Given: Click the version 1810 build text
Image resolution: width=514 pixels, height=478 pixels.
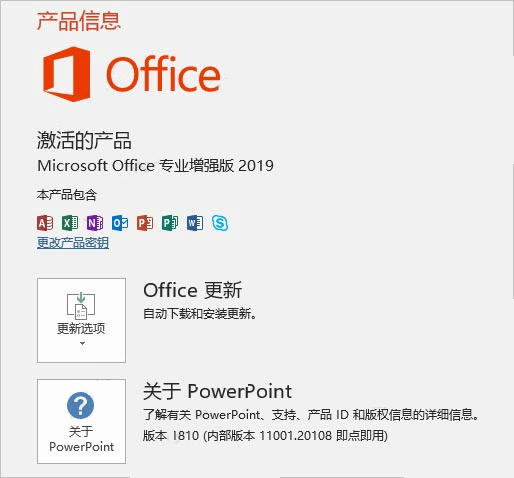Looking at the screenshot, I should (265, 435).
